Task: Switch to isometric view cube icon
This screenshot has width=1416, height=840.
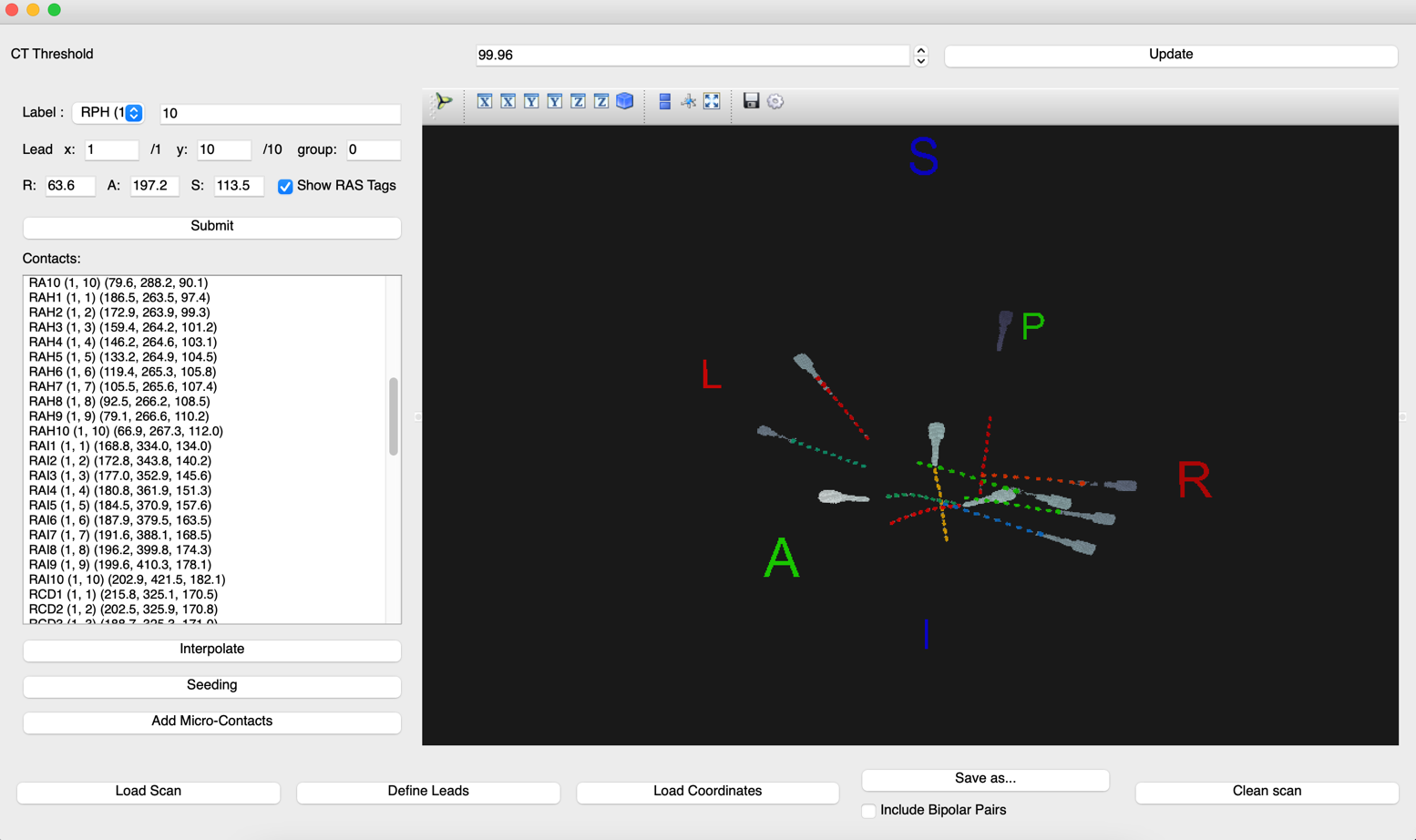Action: [x=625, y=101]
